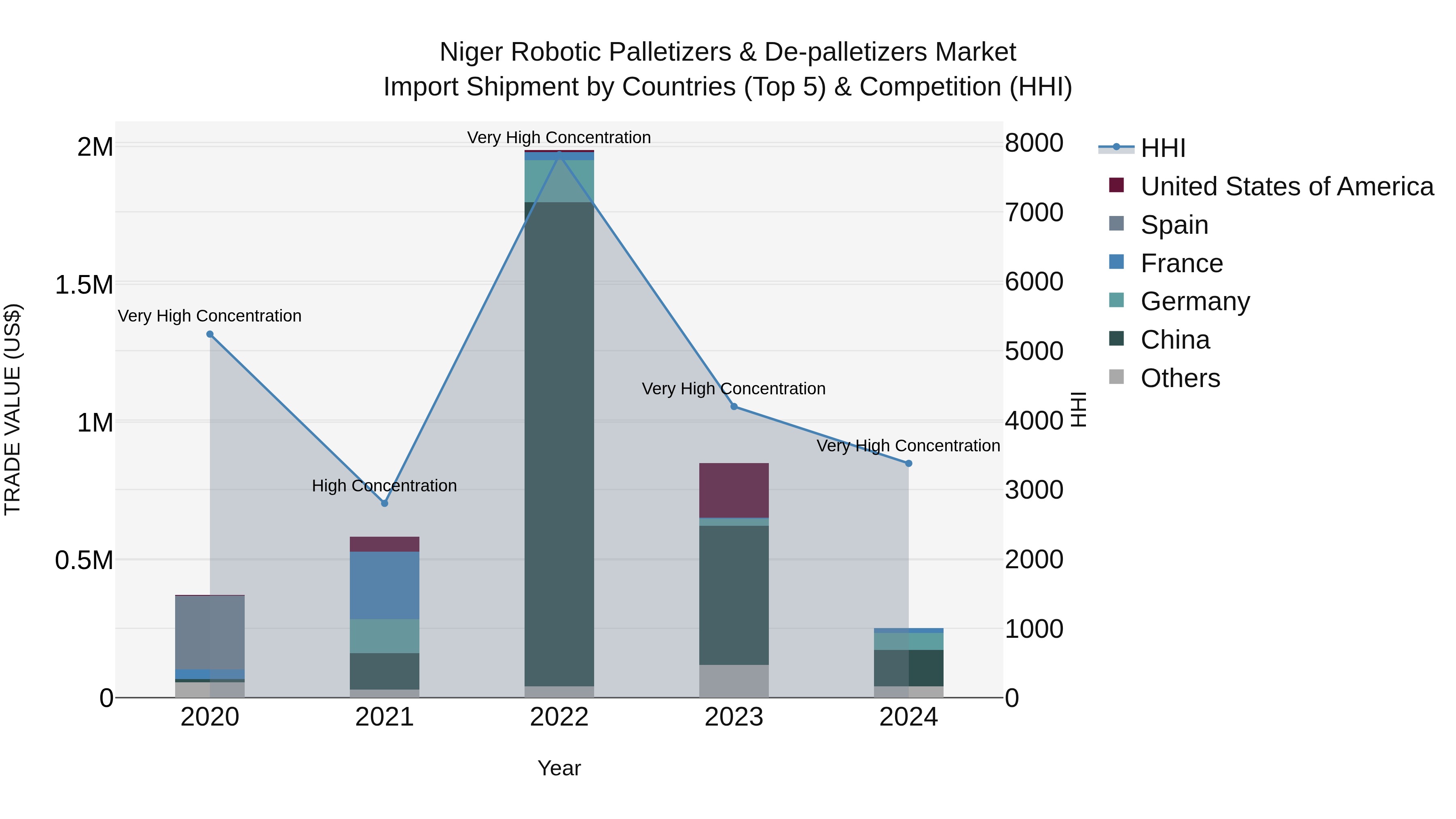
Task: Click the Spain legend color swatch
Action: coord(1116,224)
